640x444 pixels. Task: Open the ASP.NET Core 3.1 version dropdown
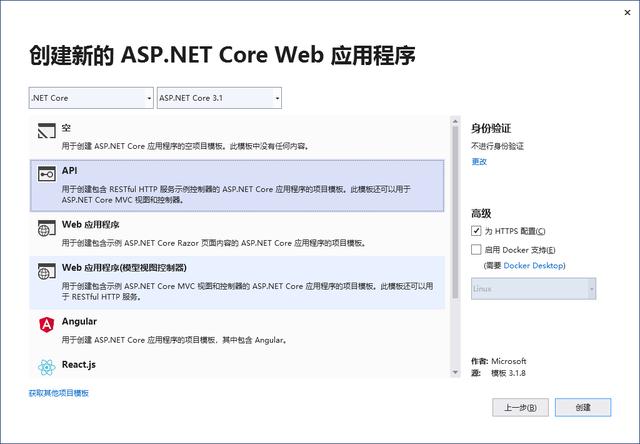(x=219, y=98)
